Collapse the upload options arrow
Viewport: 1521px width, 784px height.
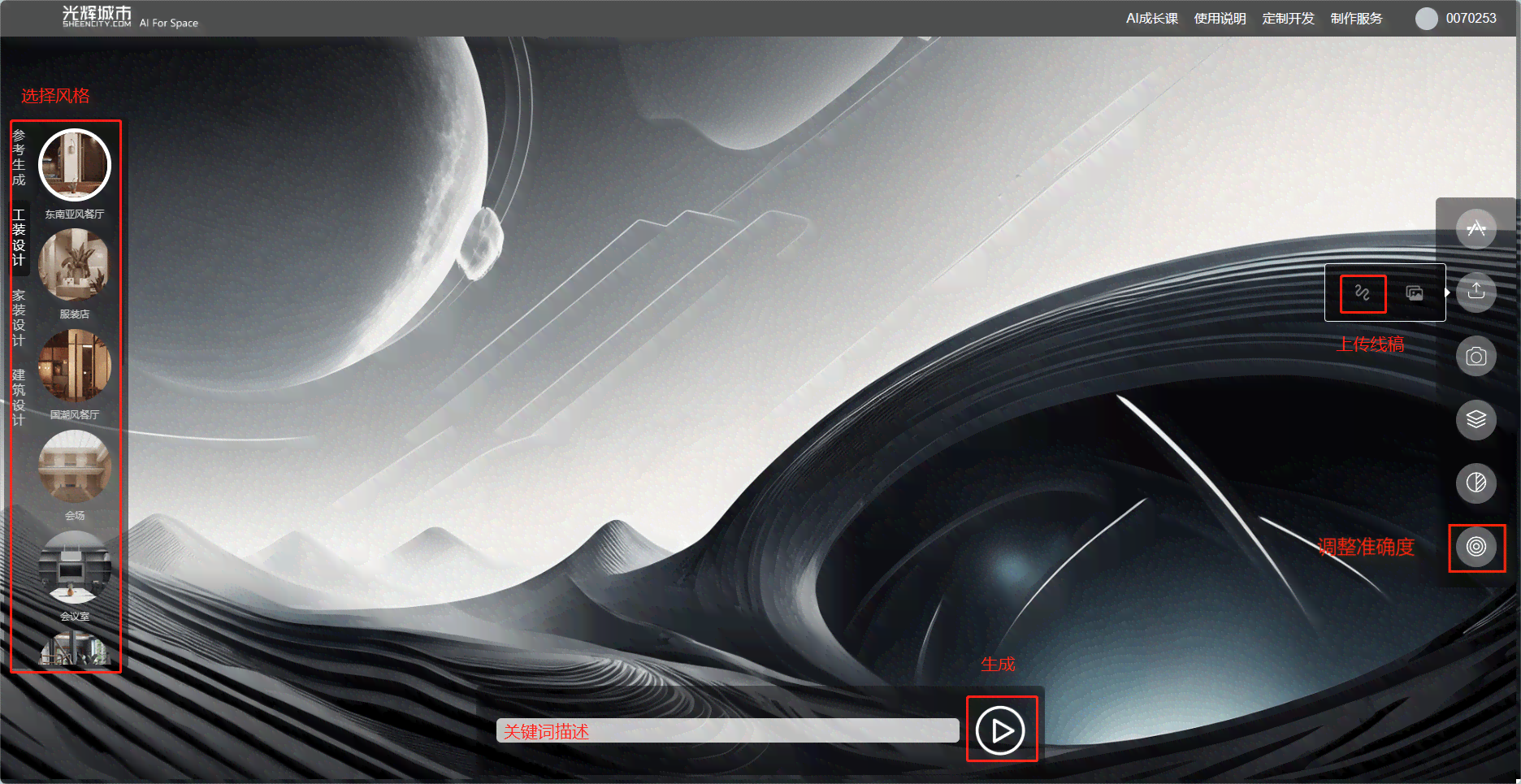pos(1448,292)
